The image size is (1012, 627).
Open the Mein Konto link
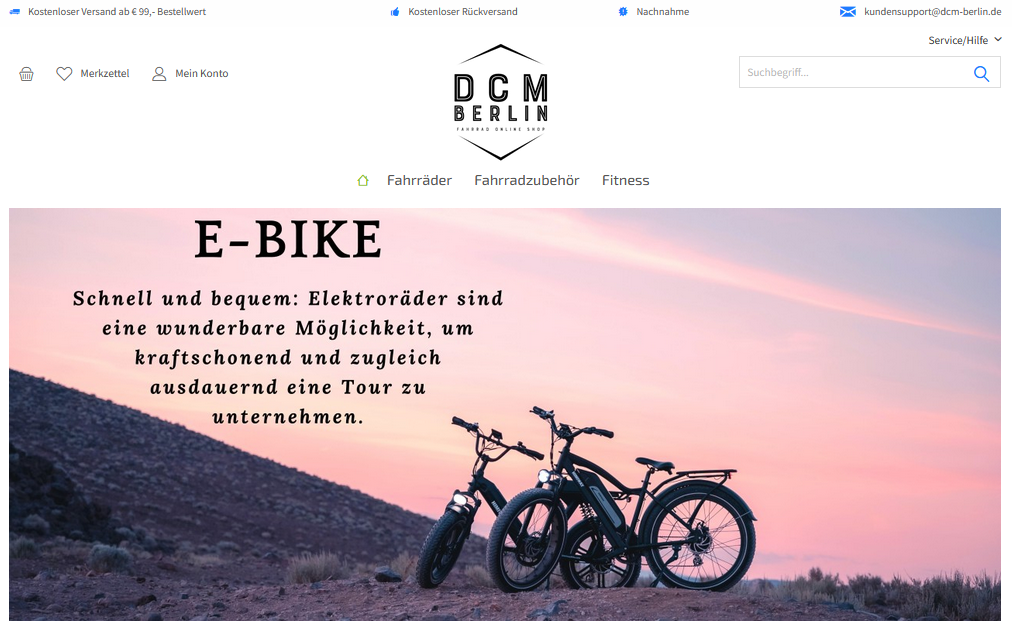coord(201,74)
